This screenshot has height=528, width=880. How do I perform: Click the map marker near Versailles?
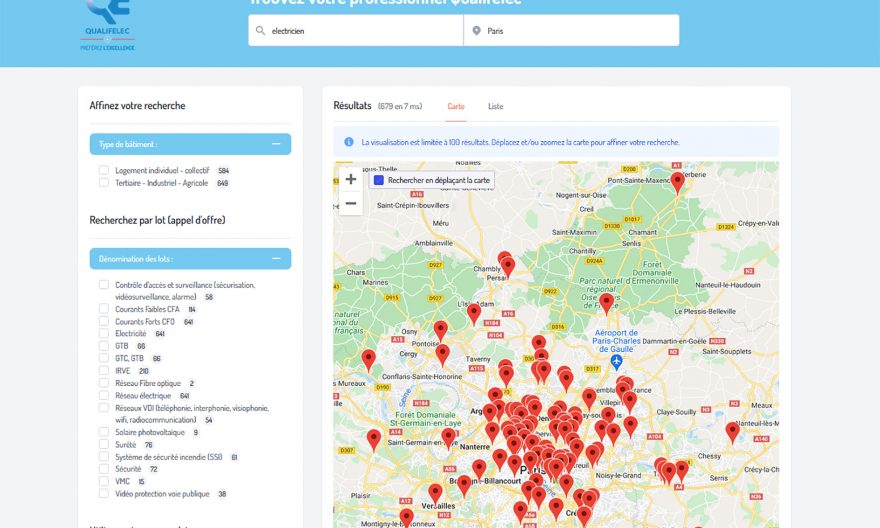[435, 492]
